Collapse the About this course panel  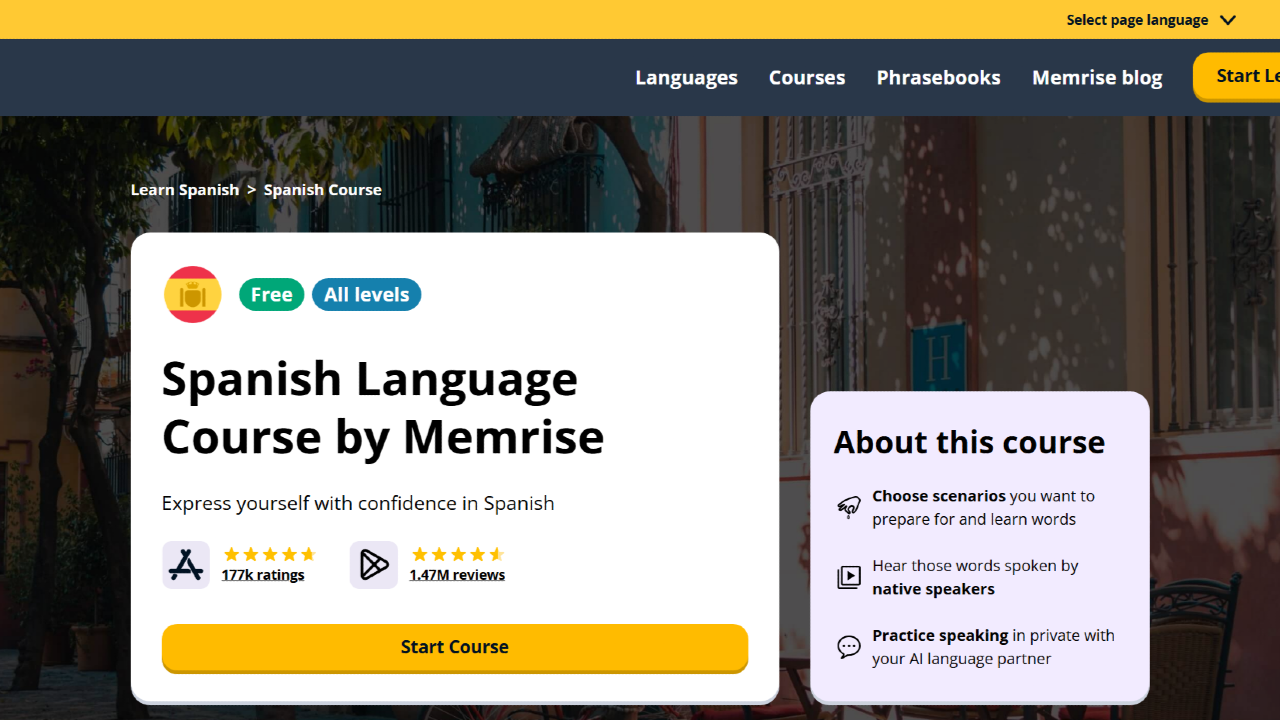point(969,441)
